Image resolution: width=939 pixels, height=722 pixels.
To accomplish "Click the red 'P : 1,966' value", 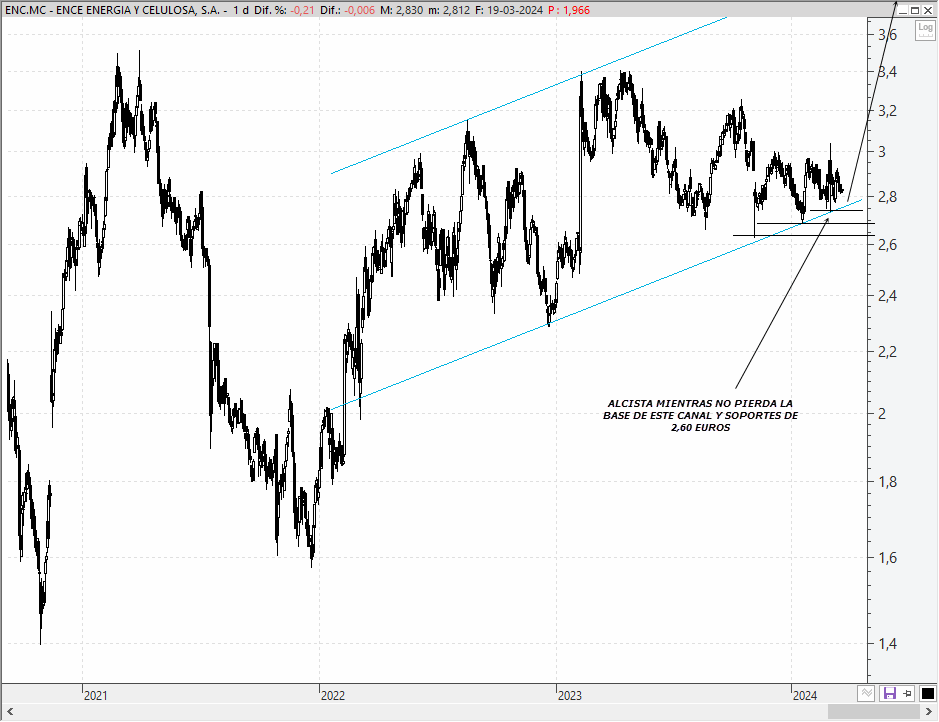I will click(x=569, y=10).
